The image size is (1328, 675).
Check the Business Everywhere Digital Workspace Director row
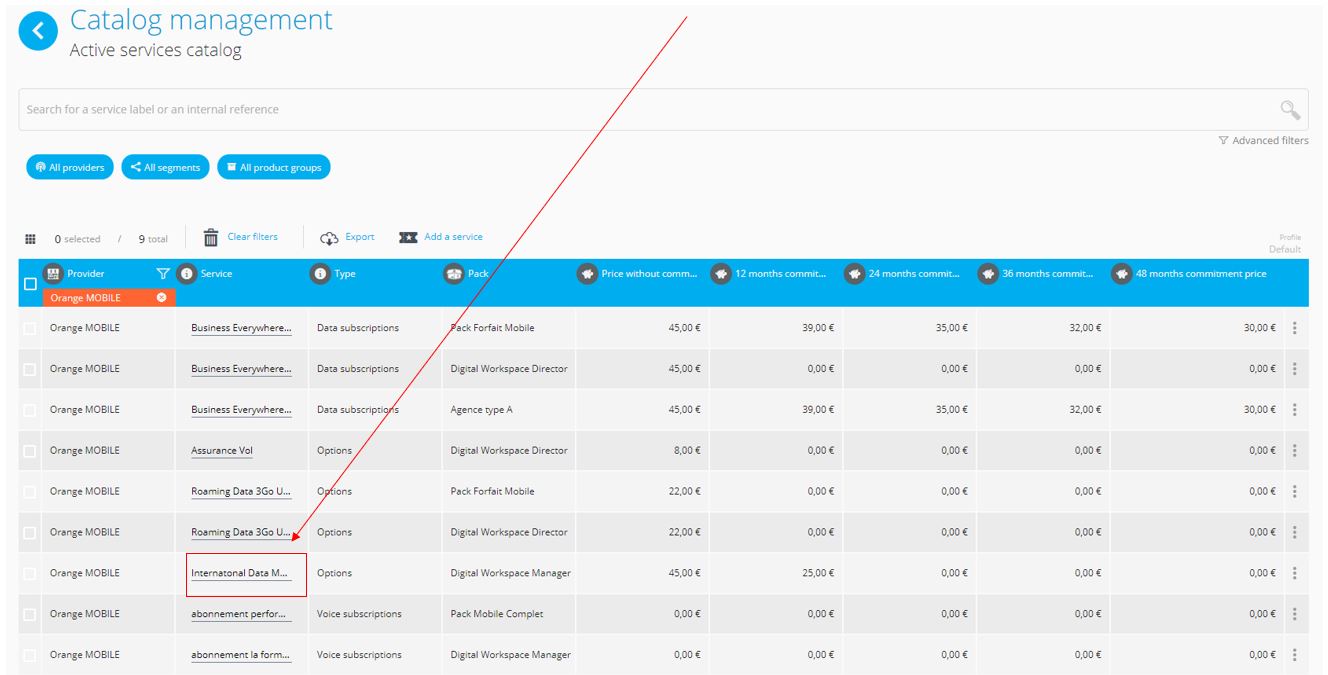[x=30, y=369]
